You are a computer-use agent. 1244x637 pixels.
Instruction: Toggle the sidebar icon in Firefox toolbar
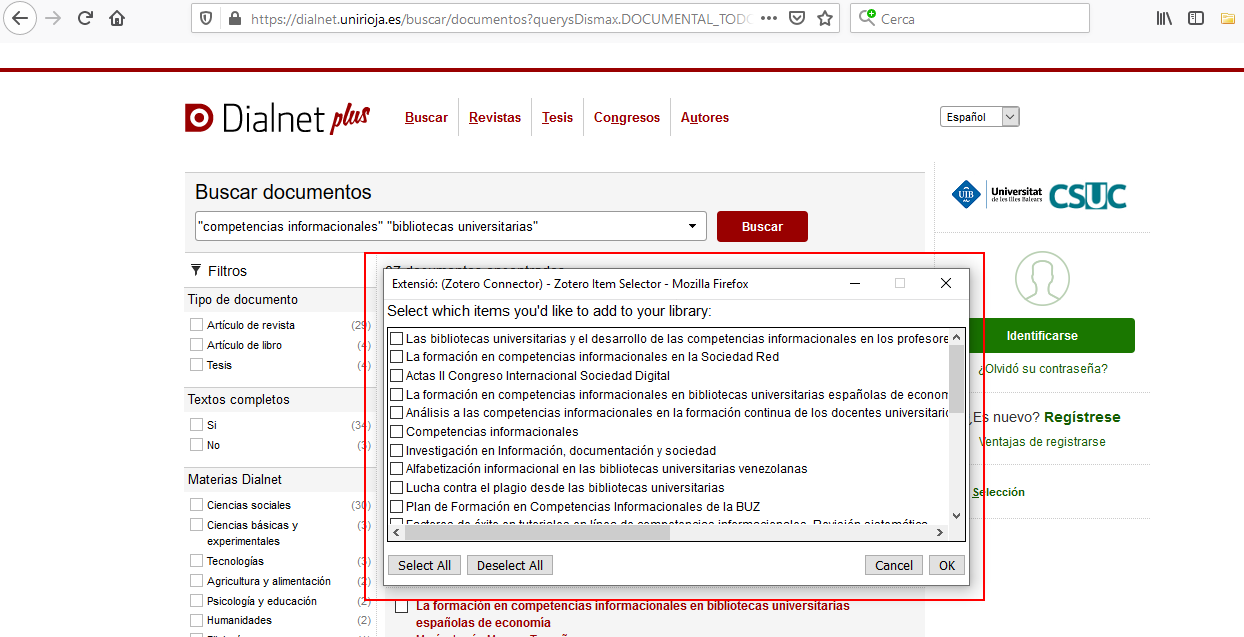tap(1195, 18)
